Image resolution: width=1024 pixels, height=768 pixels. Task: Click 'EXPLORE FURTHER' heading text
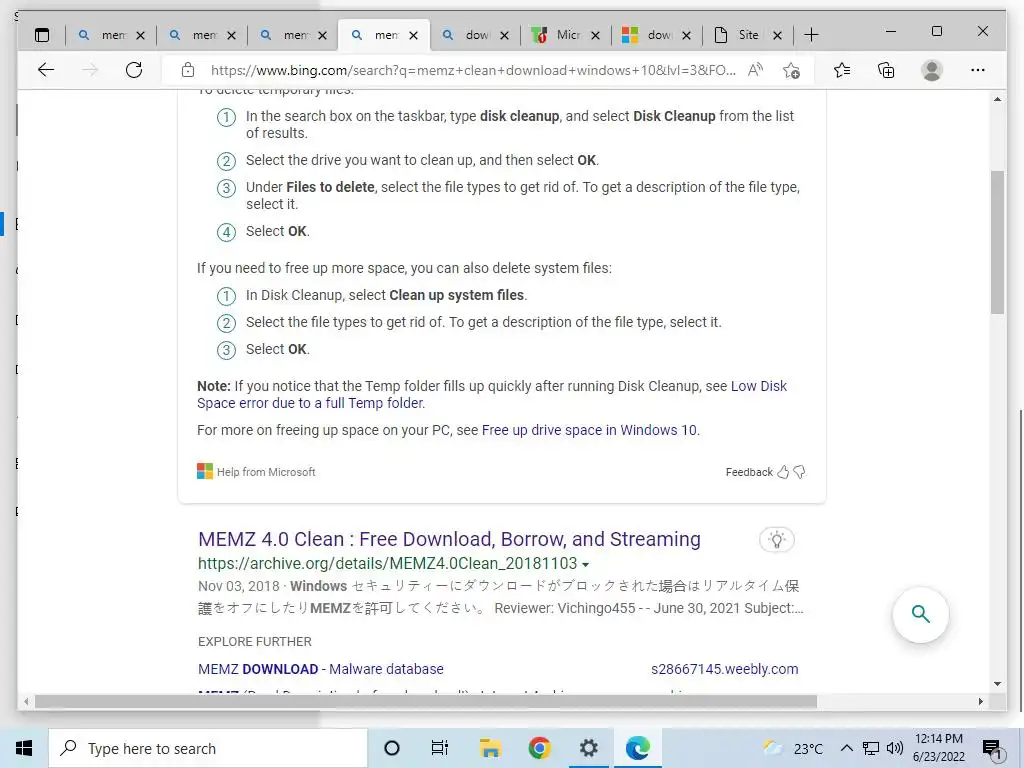pyautogui.click(x=255, y=642)
